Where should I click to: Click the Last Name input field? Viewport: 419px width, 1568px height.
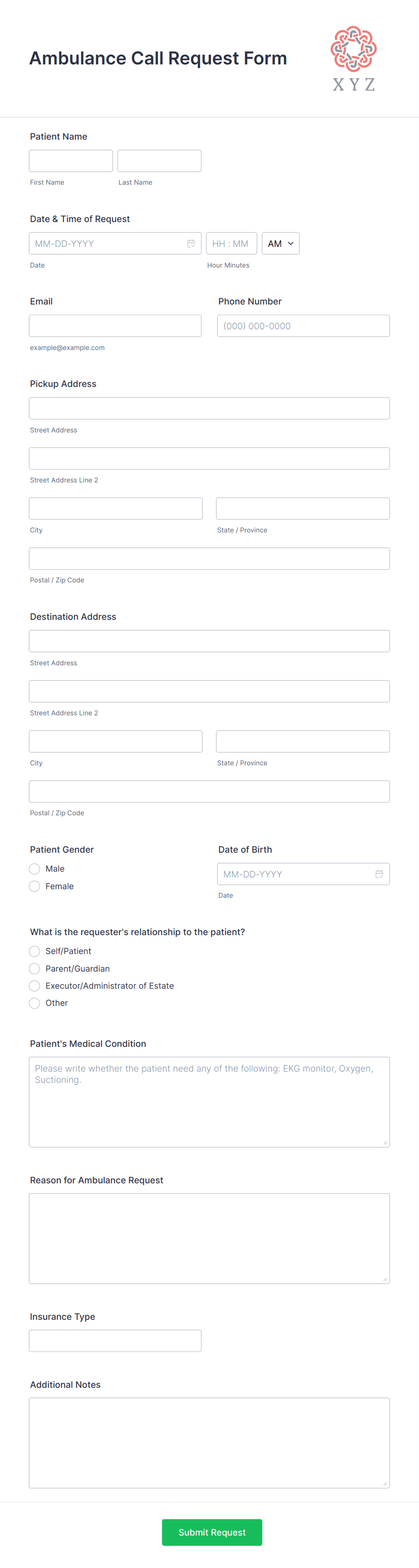point(159,161)
